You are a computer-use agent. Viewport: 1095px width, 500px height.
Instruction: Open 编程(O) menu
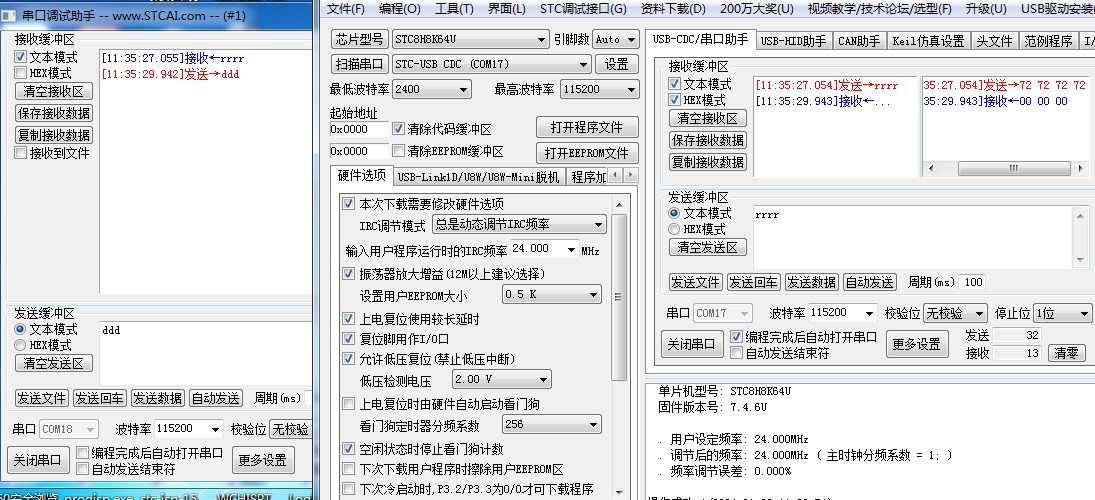pyautogui.click(x=399, y=8)
